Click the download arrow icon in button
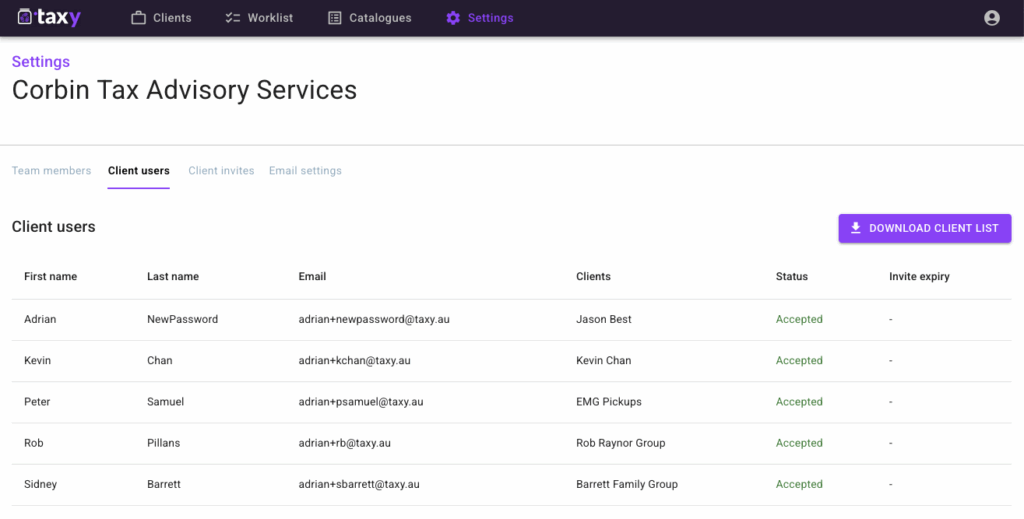The height and width of the screenshot is (519, 1024). 855,228
